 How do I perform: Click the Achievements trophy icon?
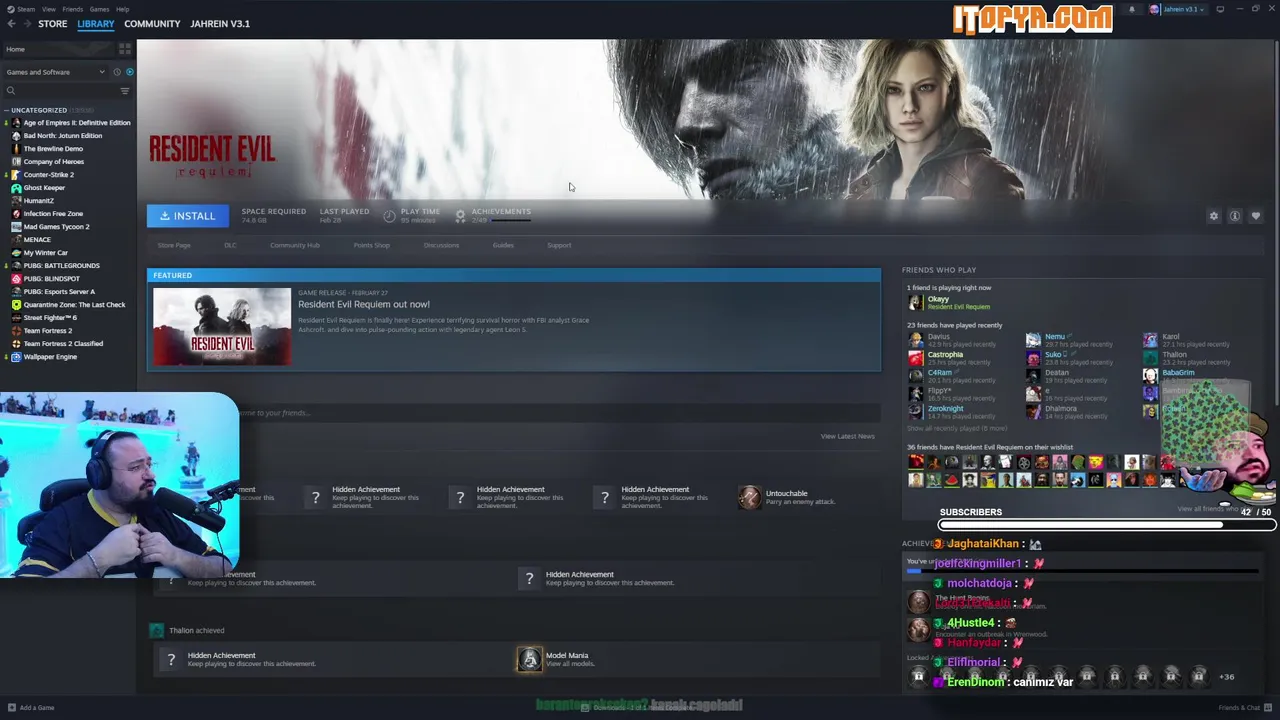click(x=460, y=216)
